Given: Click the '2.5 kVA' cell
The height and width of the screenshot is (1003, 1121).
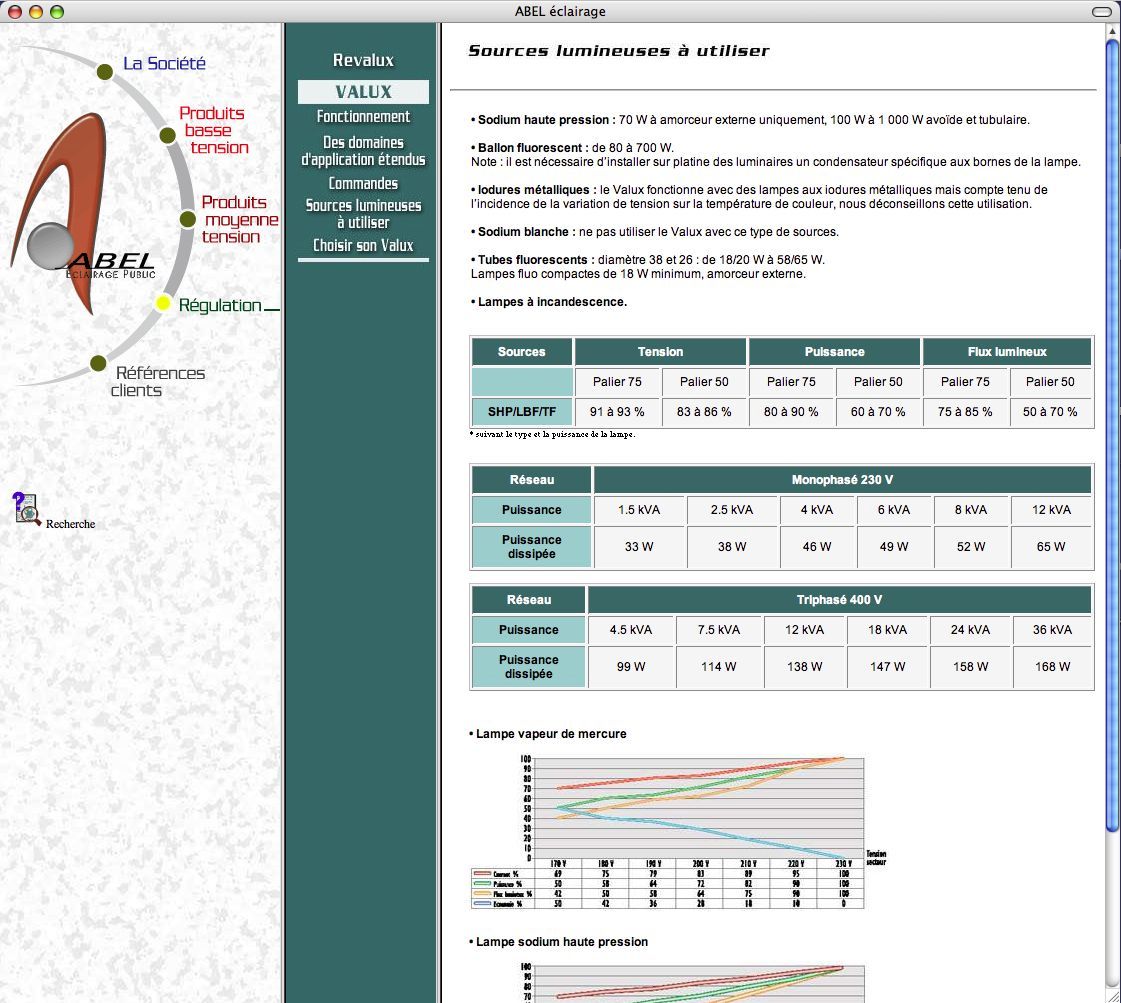Looking at the screenshot, I should click(x=732, y=510).
